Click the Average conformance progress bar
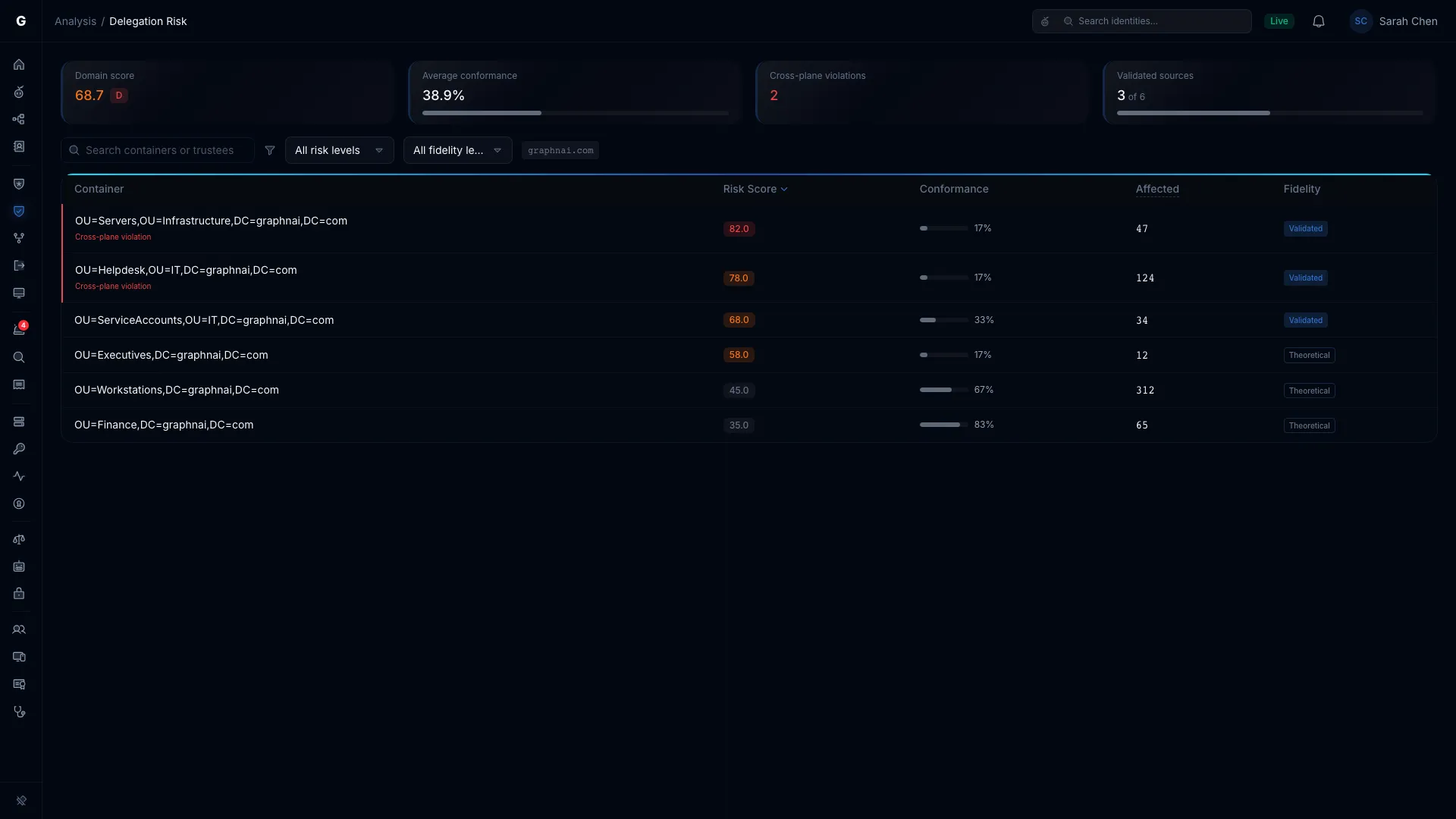 [576, 113]
